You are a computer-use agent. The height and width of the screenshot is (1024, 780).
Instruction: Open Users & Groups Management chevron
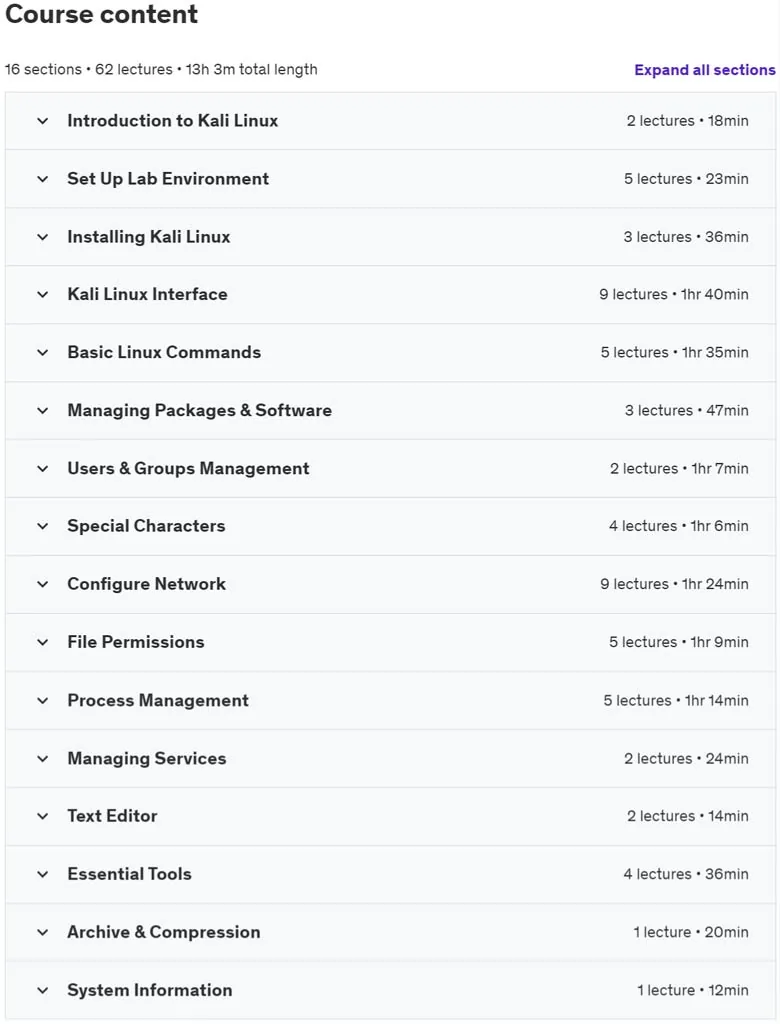42,469
